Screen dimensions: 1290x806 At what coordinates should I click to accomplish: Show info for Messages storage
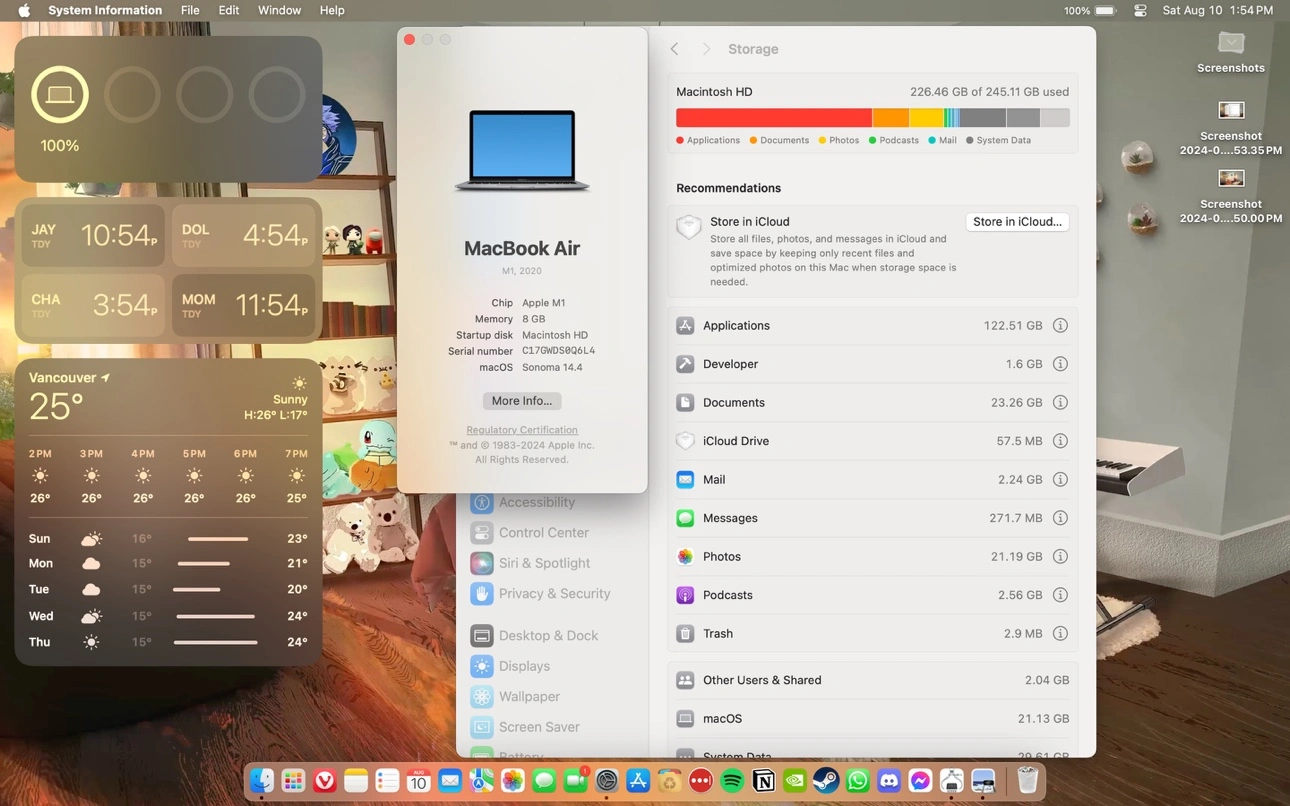(1060, 518)
